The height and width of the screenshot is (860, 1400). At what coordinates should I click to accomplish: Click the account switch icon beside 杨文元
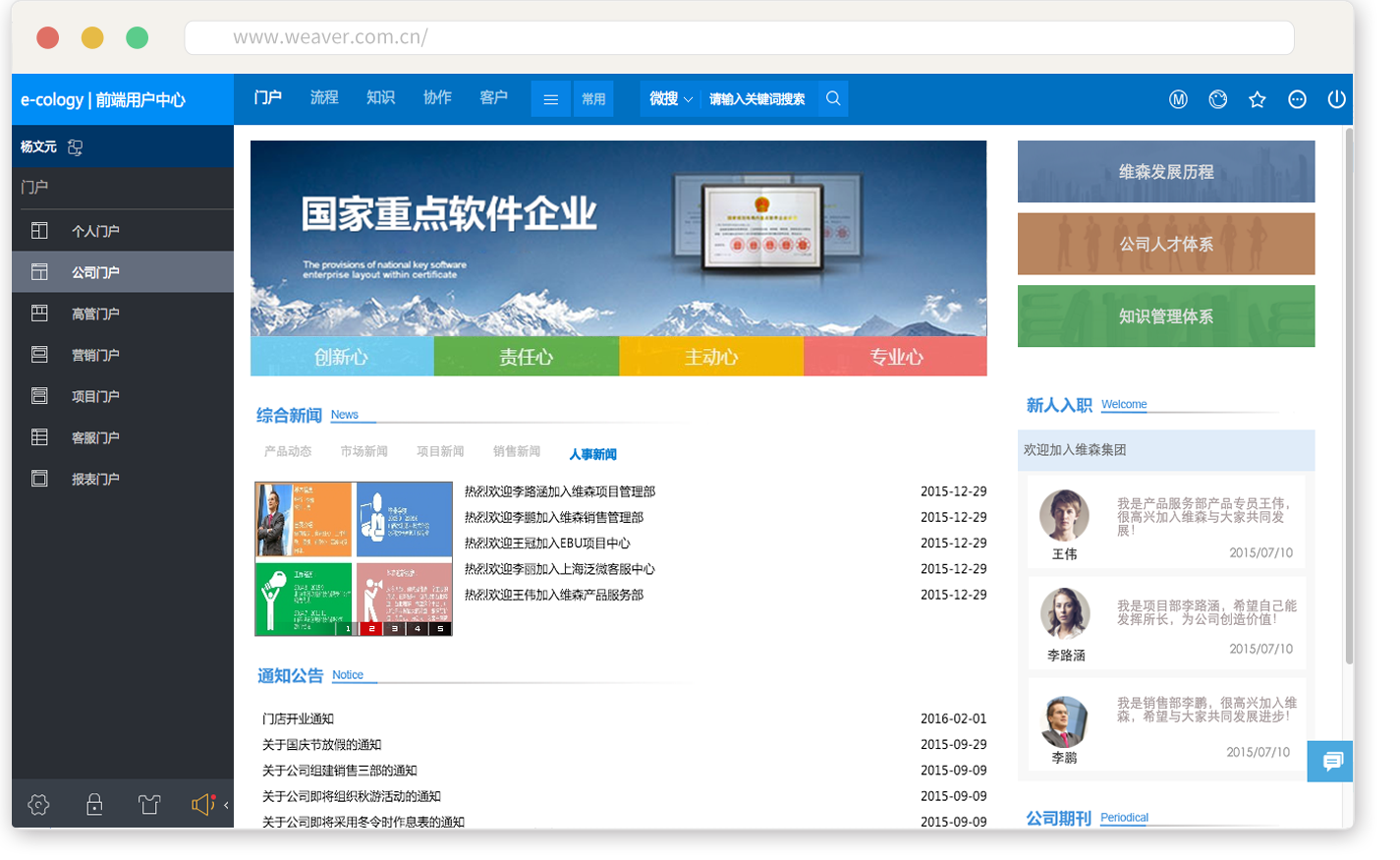click(x=76, y=147)
